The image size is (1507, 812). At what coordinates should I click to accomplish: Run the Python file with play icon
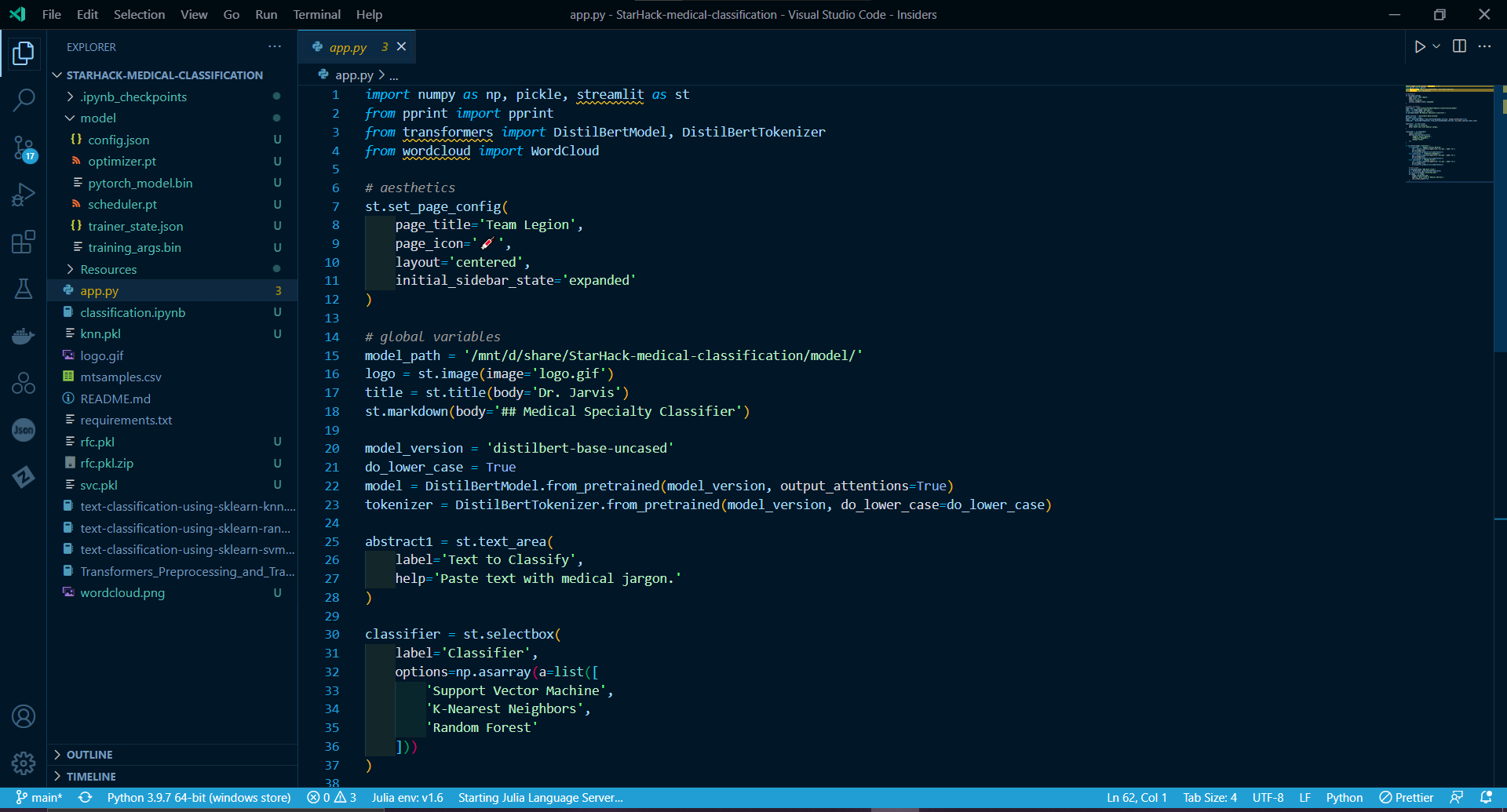(x=1419, y=47)
